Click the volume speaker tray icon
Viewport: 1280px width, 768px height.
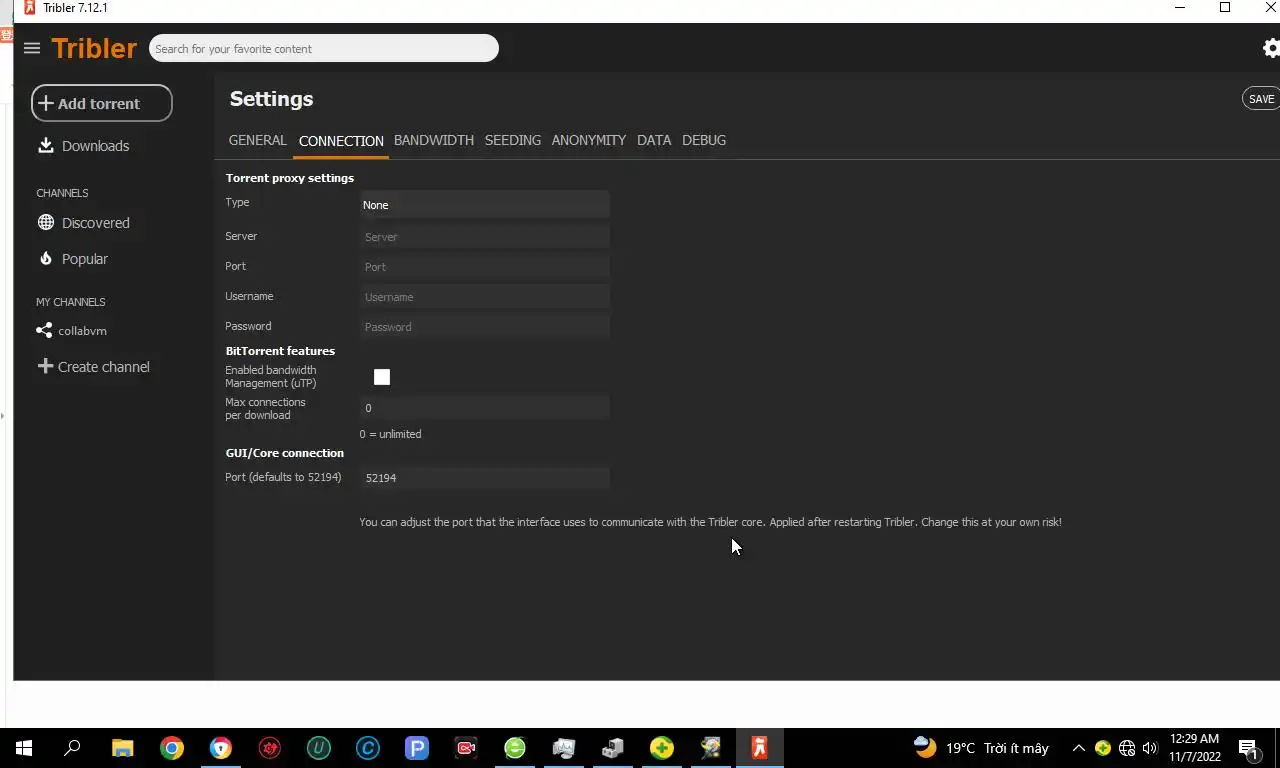[1150, 748]
